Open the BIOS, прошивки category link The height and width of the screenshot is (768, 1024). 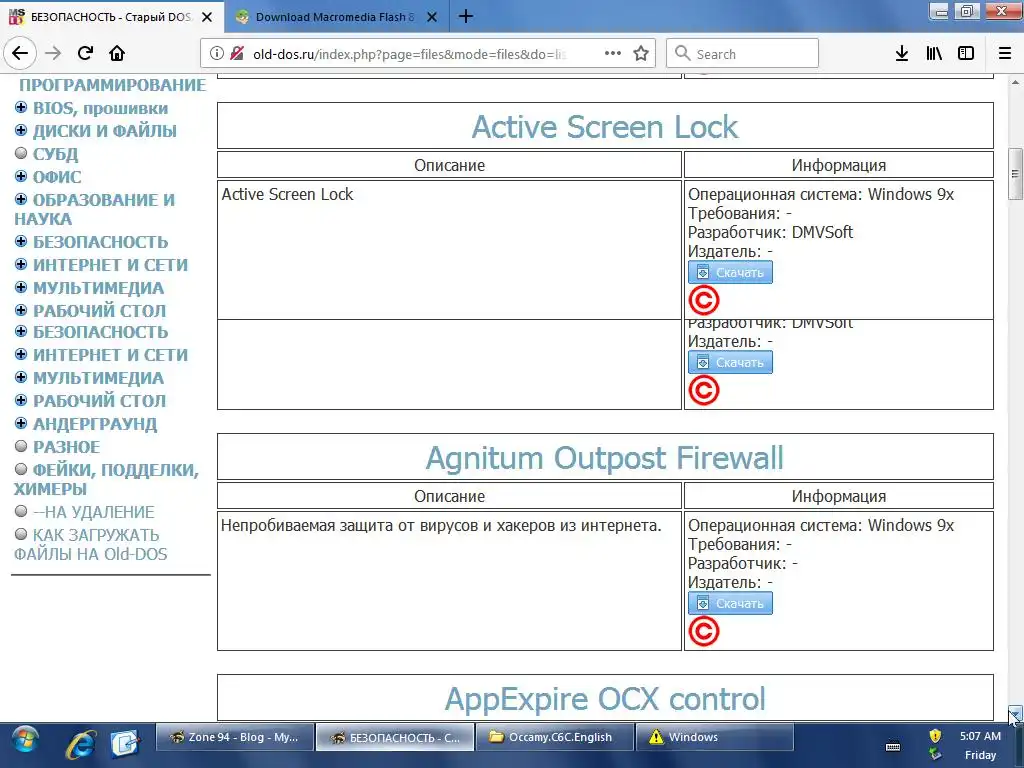point(101,108)
